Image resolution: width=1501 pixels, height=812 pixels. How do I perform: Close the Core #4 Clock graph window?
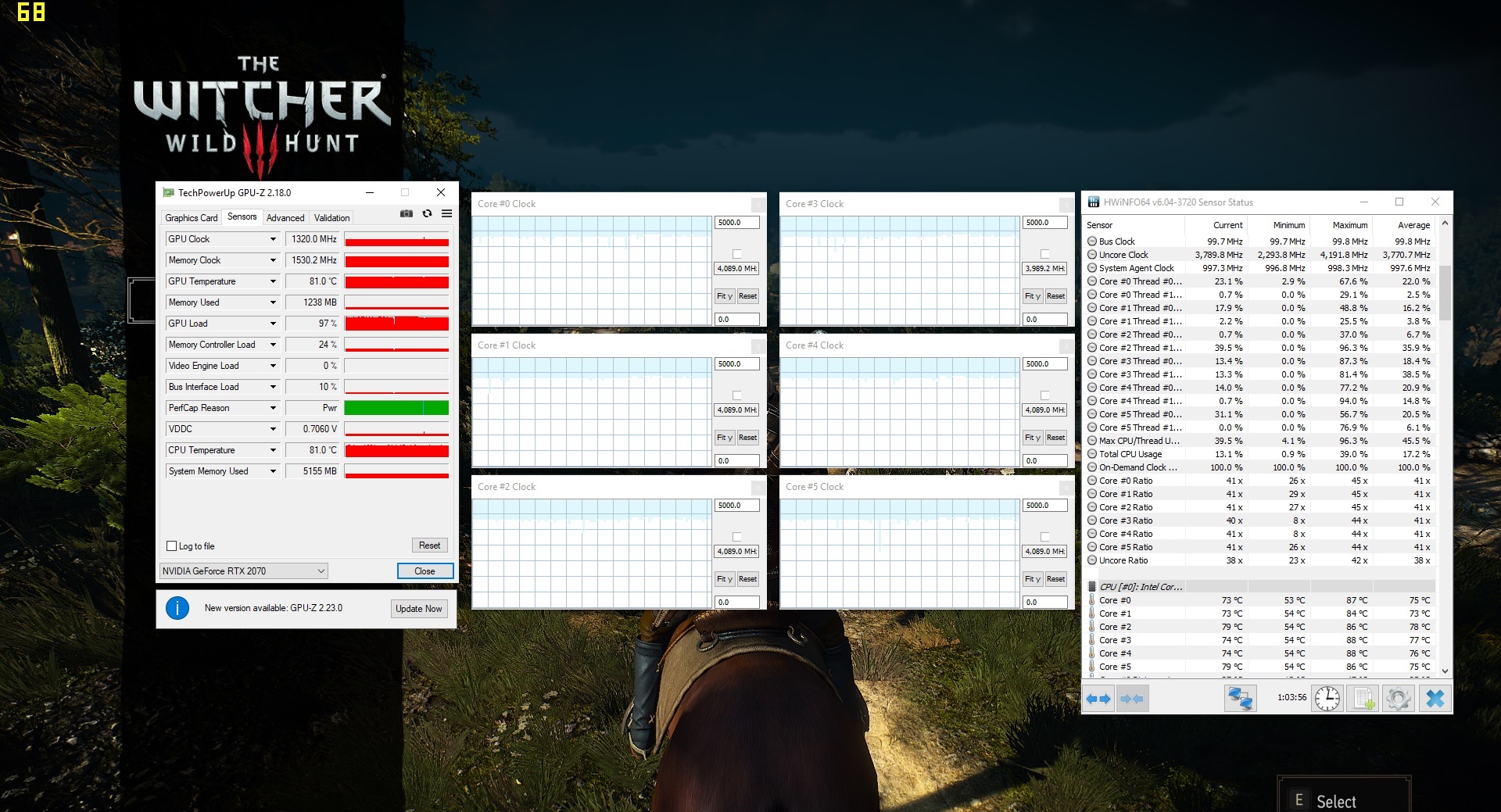point(1066,346)
